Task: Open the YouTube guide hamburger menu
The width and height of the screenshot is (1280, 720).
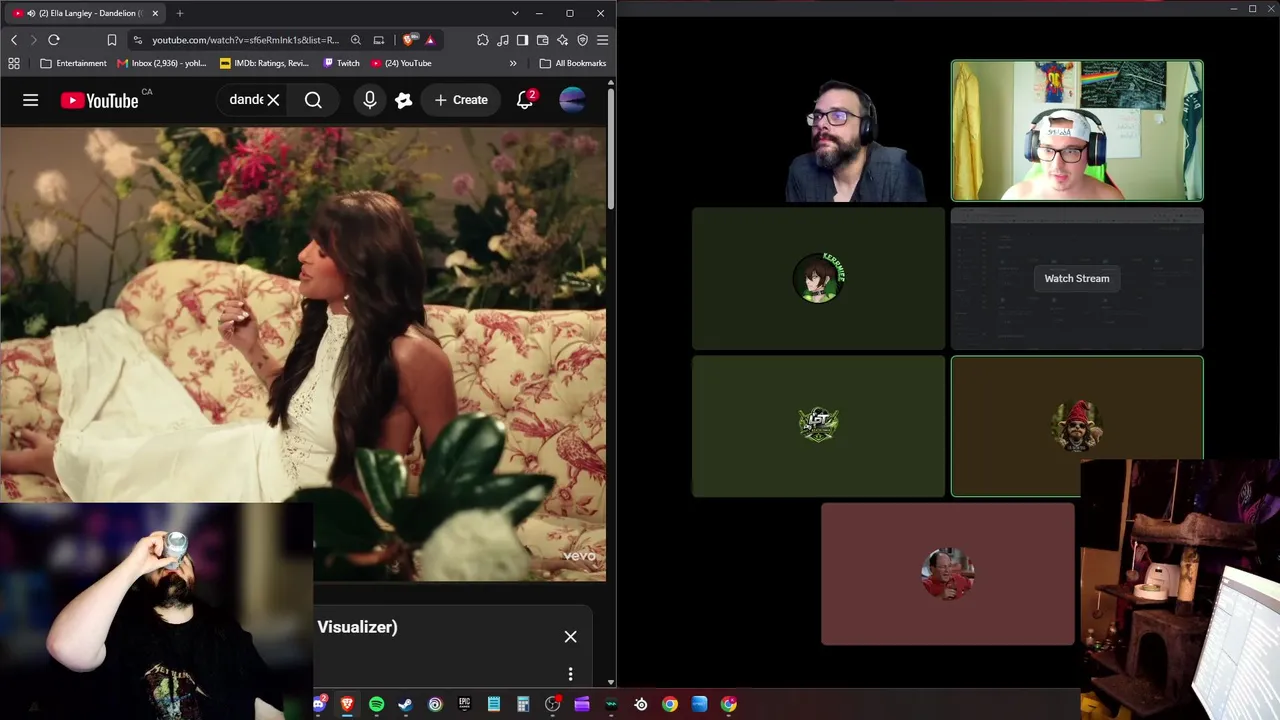Action: (31, 100)
